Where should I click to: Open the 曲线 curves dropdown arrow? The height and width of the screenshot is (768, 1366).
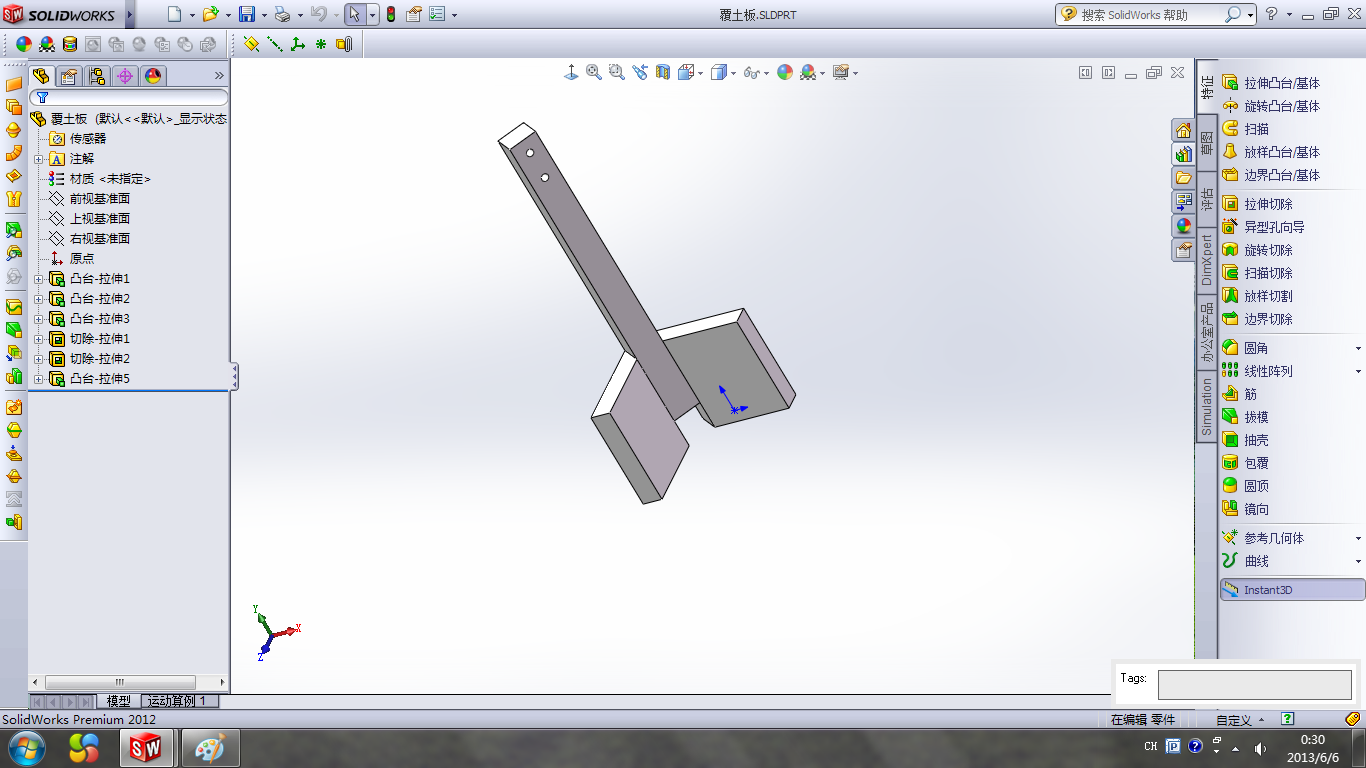point(1358,561)
